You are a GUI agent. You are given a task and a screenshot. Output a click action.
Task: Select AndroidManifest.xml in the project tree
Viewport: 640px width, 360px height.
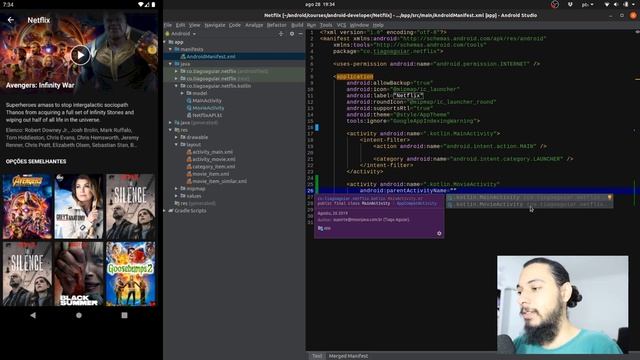pos(211,57)
